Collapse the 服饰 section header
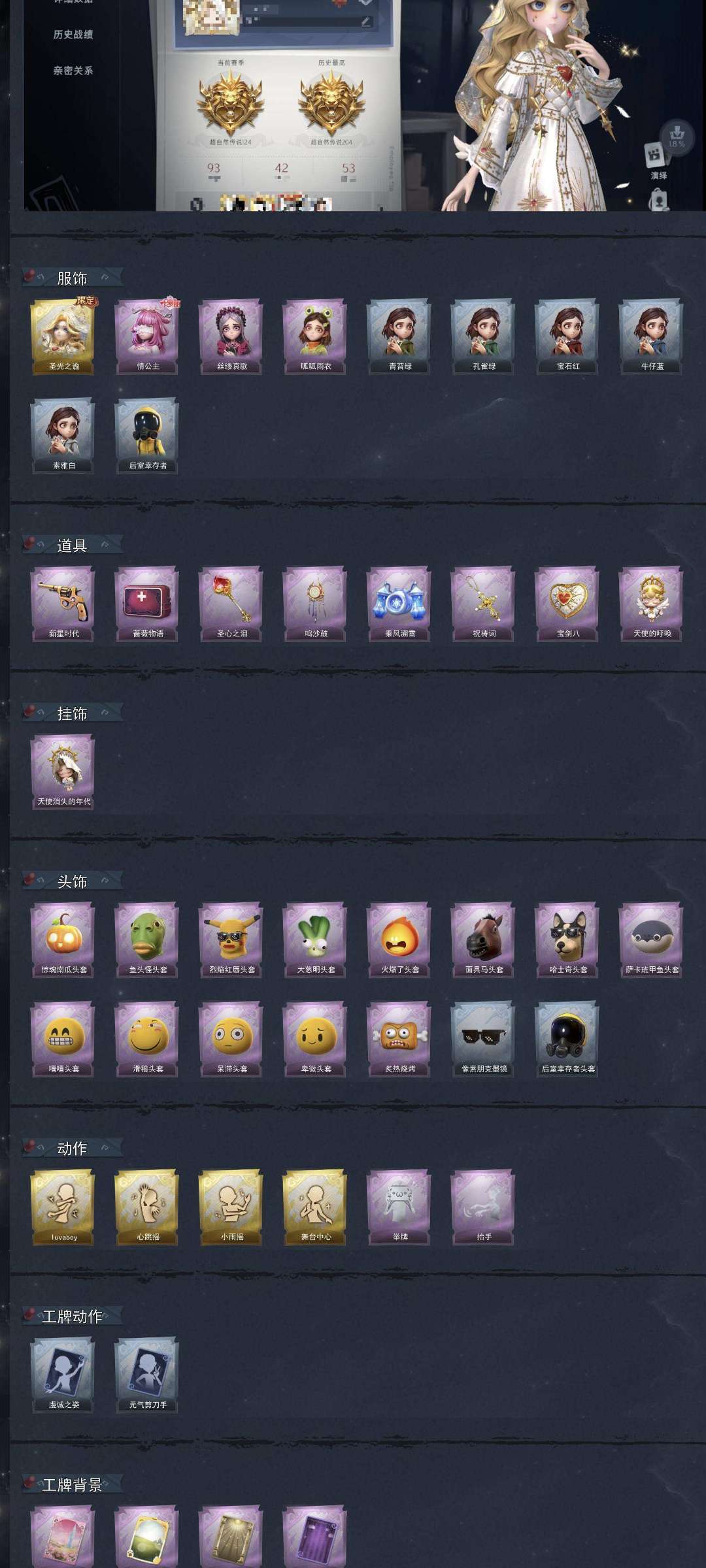This screenshot has height=1568, width=706. [x=72, y=278]
